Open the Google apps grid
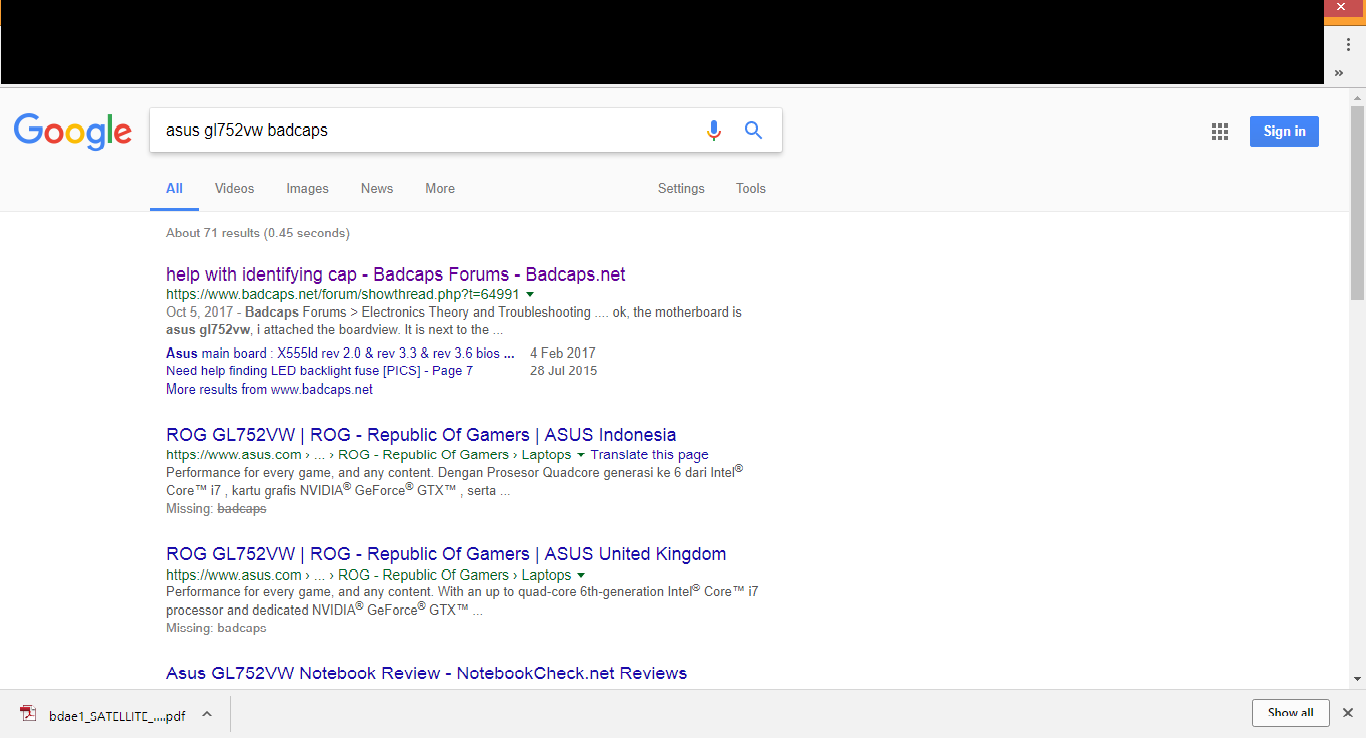The image size is (1366, 738). click(1220, 131)
